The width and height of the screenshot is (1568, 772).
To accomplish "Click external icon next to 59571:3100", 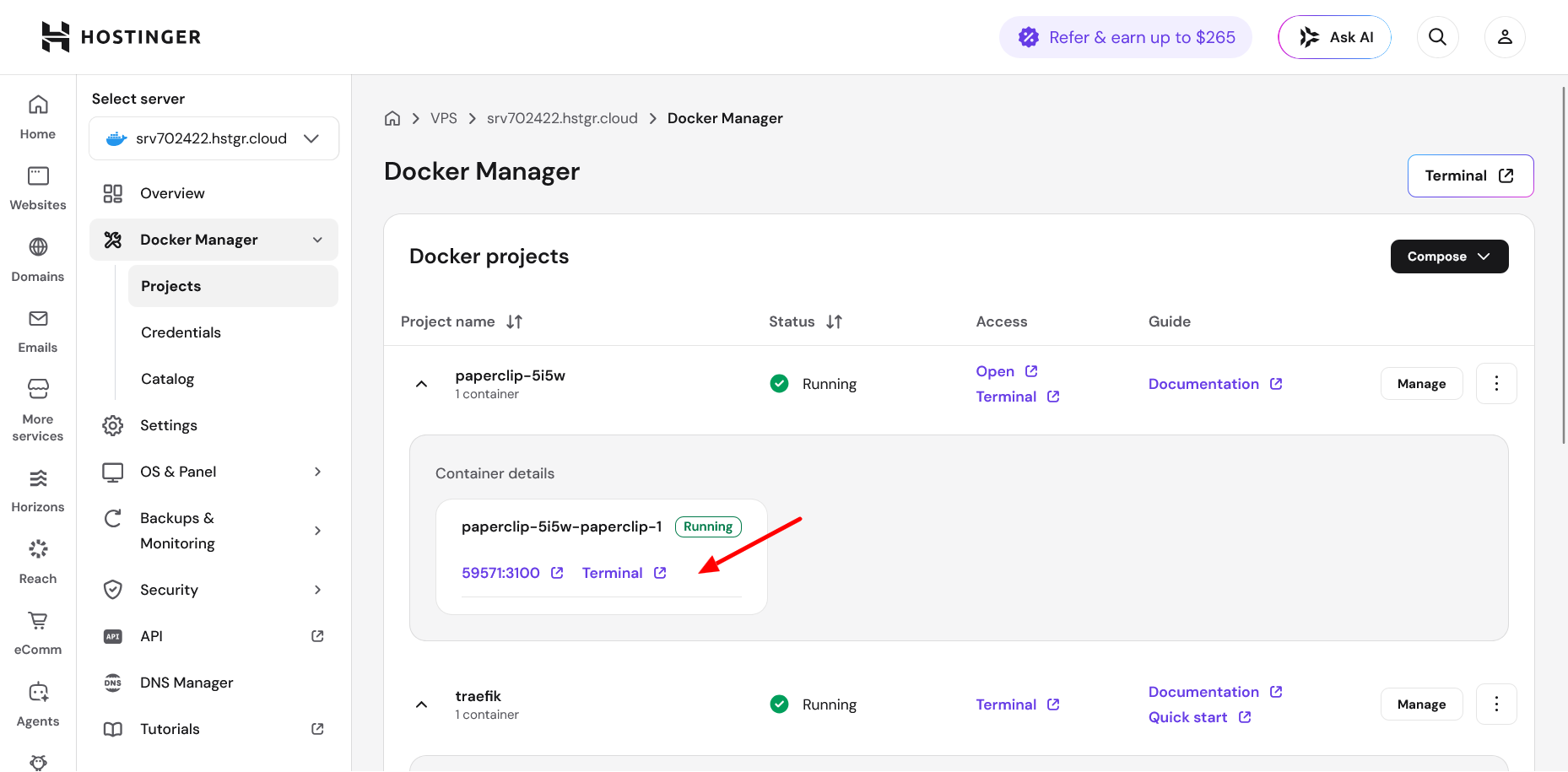I will 557,573.
